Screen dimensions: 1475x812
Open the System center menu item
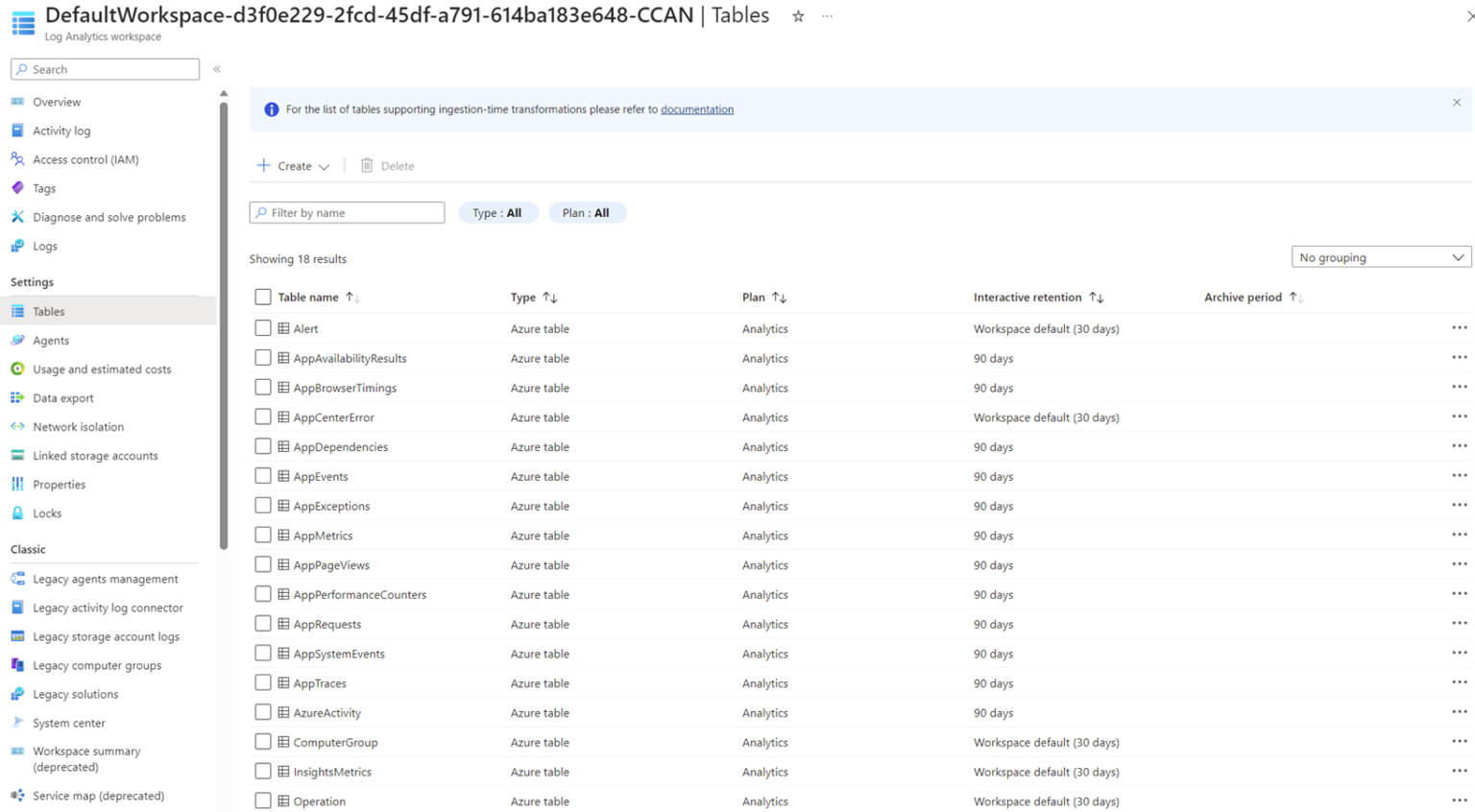[x=69, y=723]
